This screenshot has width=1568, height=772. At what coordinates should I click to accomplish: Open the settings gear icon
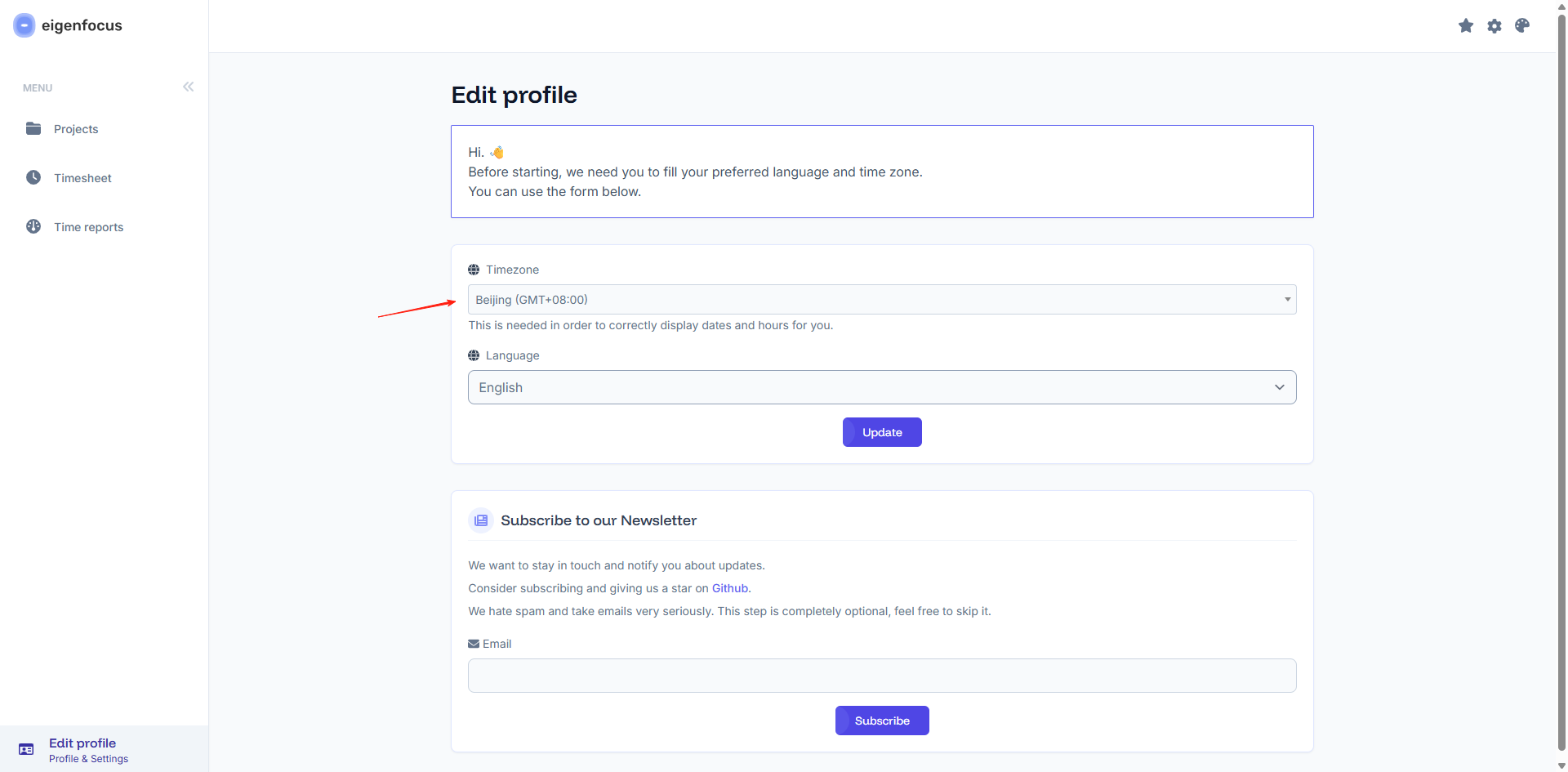(1494, 26)
